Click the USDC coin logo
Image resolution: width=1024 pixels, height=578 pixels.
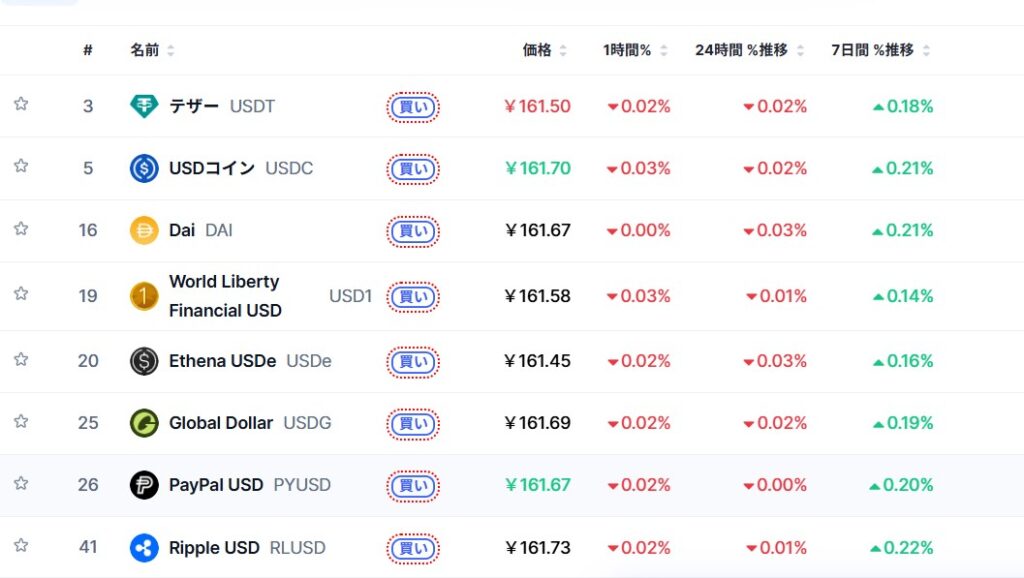pos(144,168)
